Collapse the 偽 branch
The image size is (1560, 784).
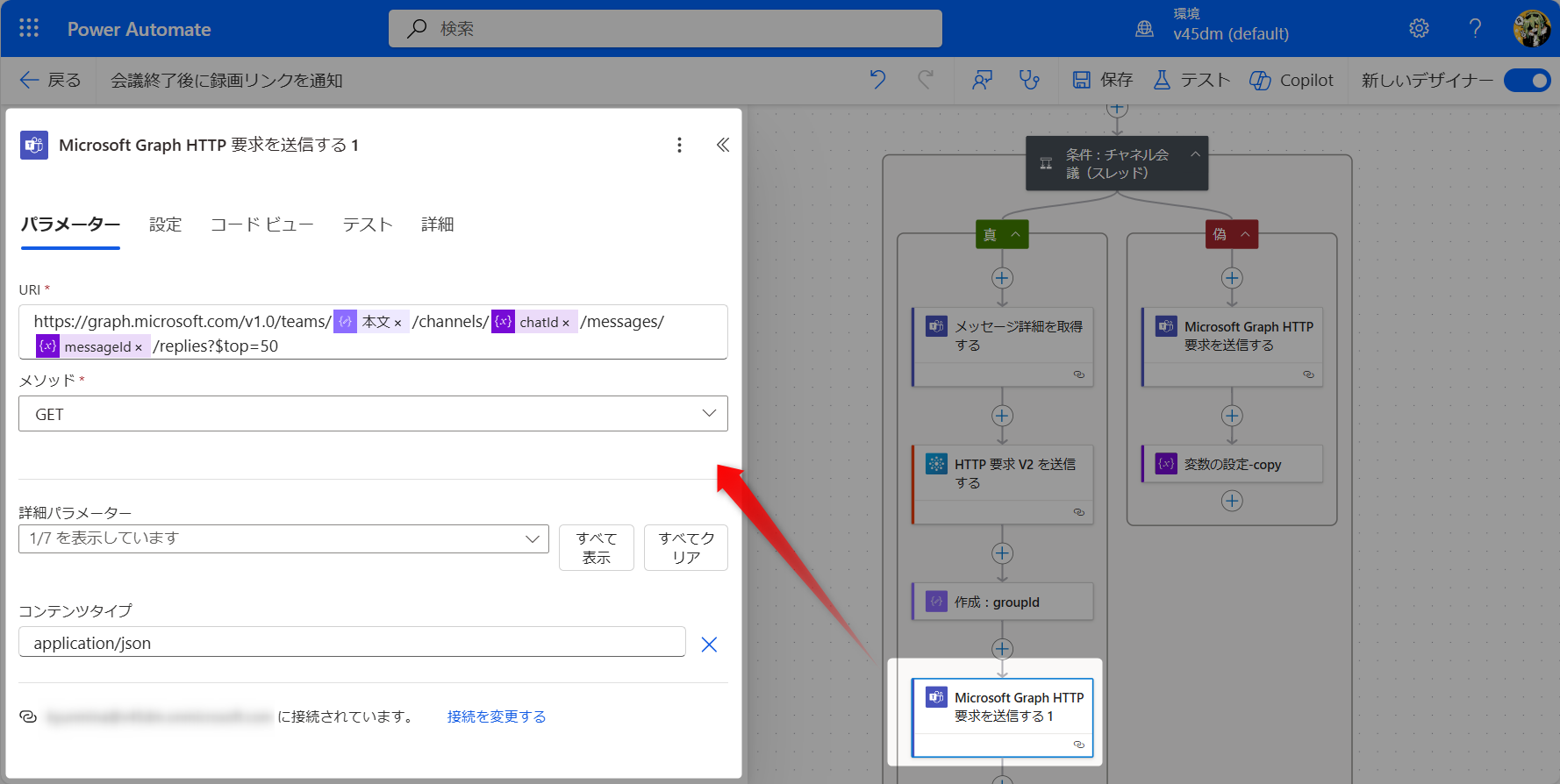click(x=1245, y=234)
